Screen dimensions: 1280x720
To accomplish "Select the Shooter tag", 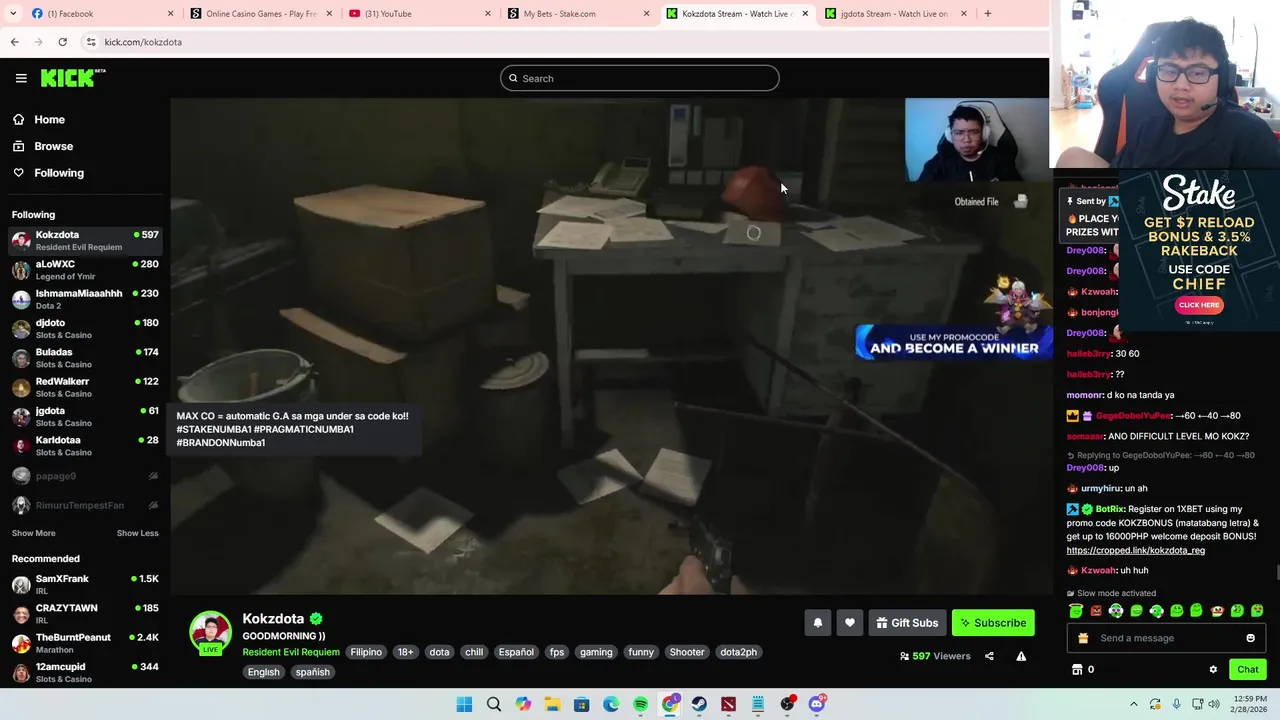I will pyautogui.click(x=687, y=652).
